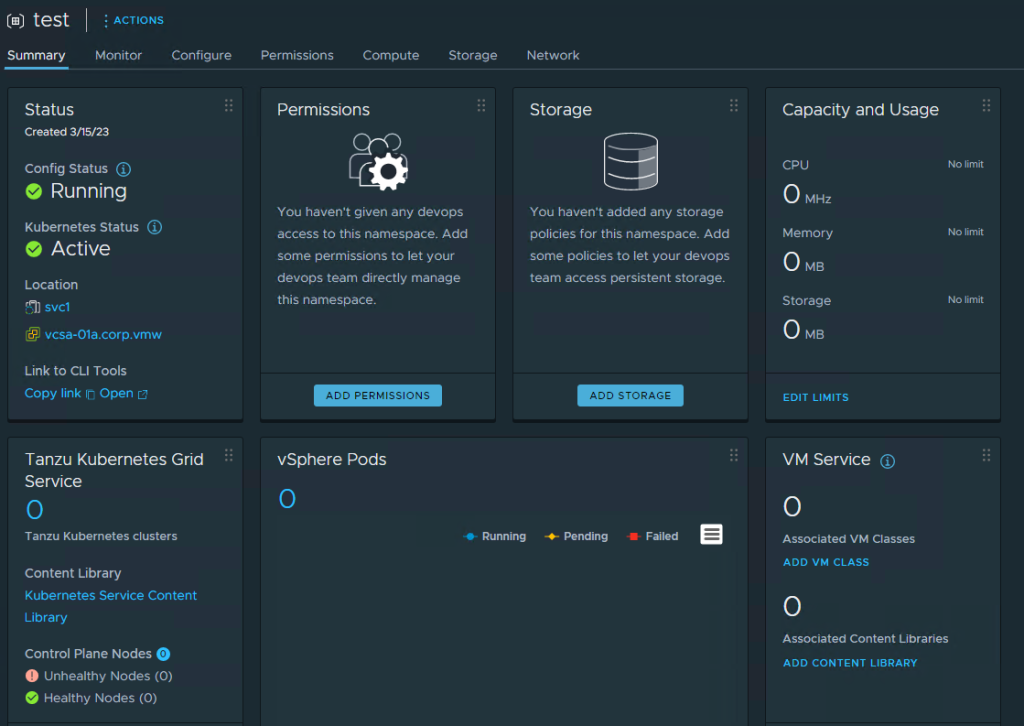Click the Tanzu Kubernetes Grid Service drag handle
This screenshot has height=726, width=1024.
click(229, 455)
